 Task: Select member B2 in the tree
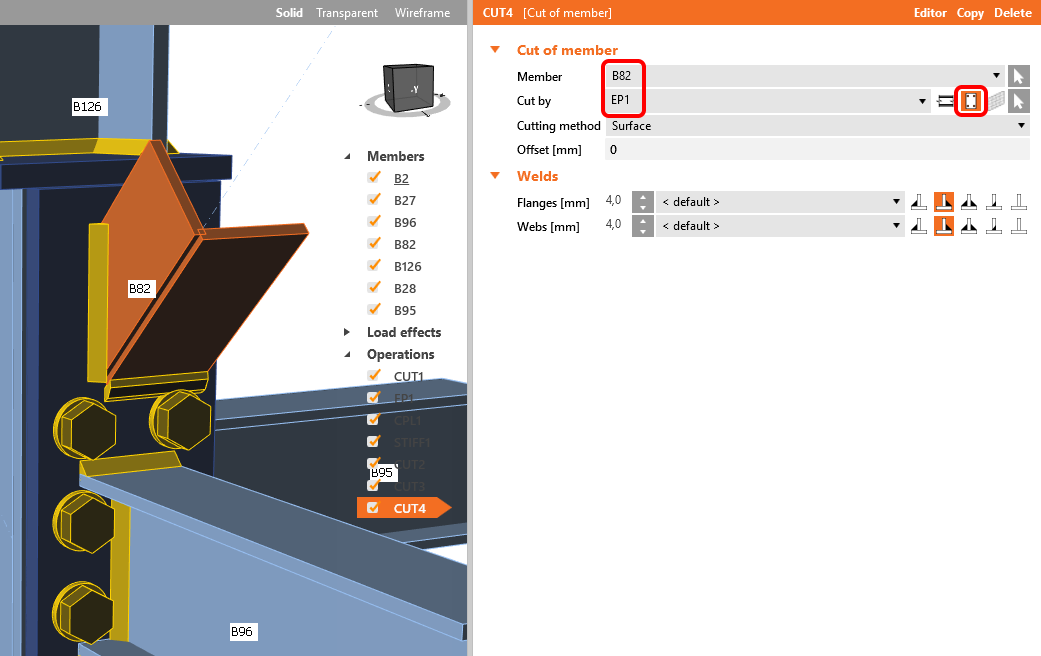point(401,179)
